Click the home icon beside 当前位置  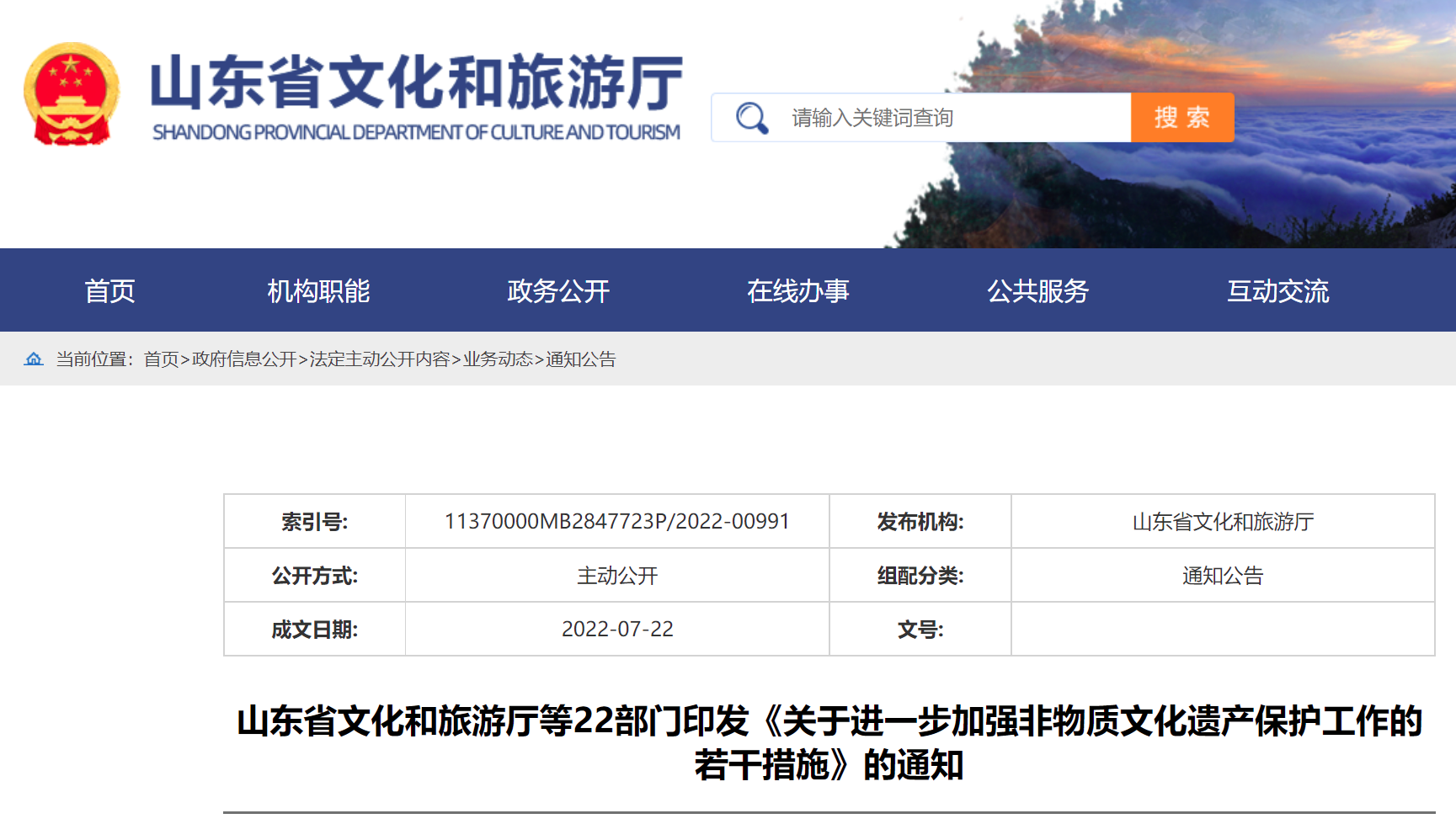tap(34, 359)
